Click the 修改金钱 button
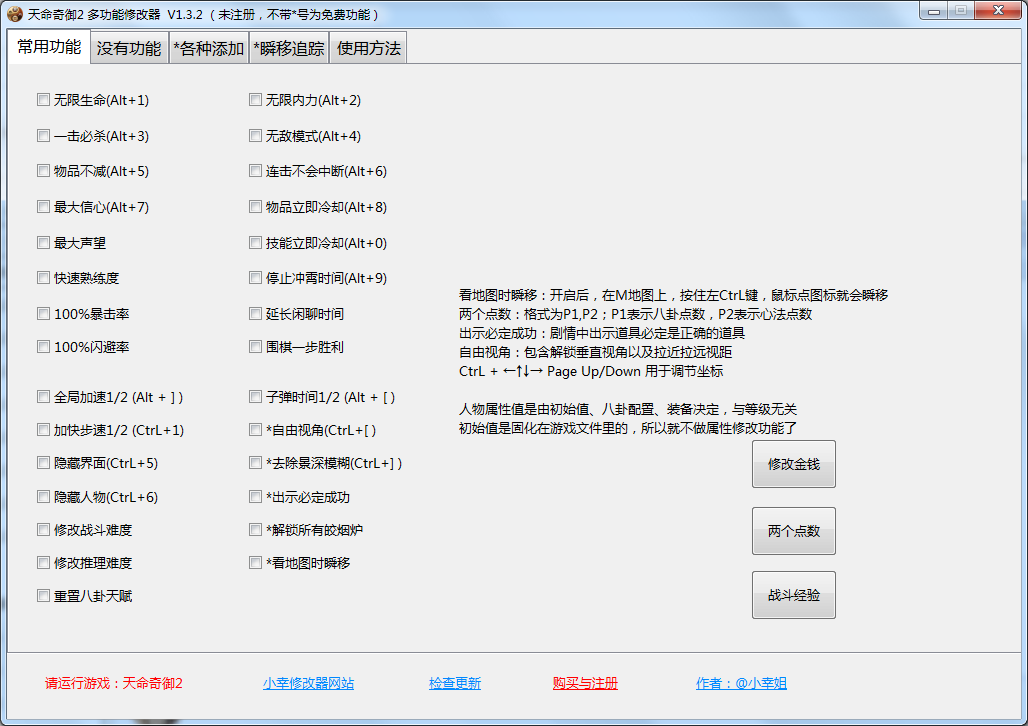 click(x=793, y=463)
